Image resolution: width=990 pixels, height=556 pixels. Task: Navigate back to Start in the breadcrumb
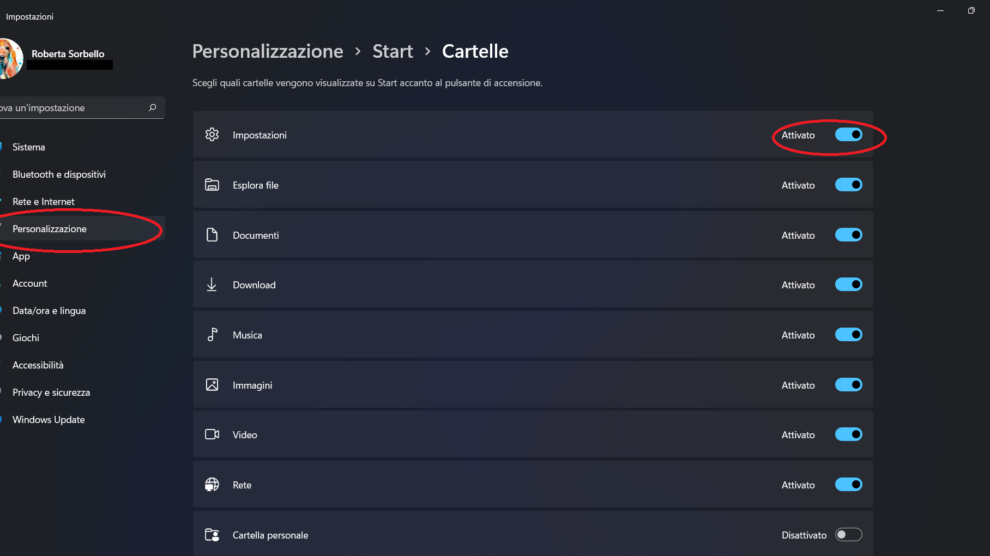(x=393, y=51)
